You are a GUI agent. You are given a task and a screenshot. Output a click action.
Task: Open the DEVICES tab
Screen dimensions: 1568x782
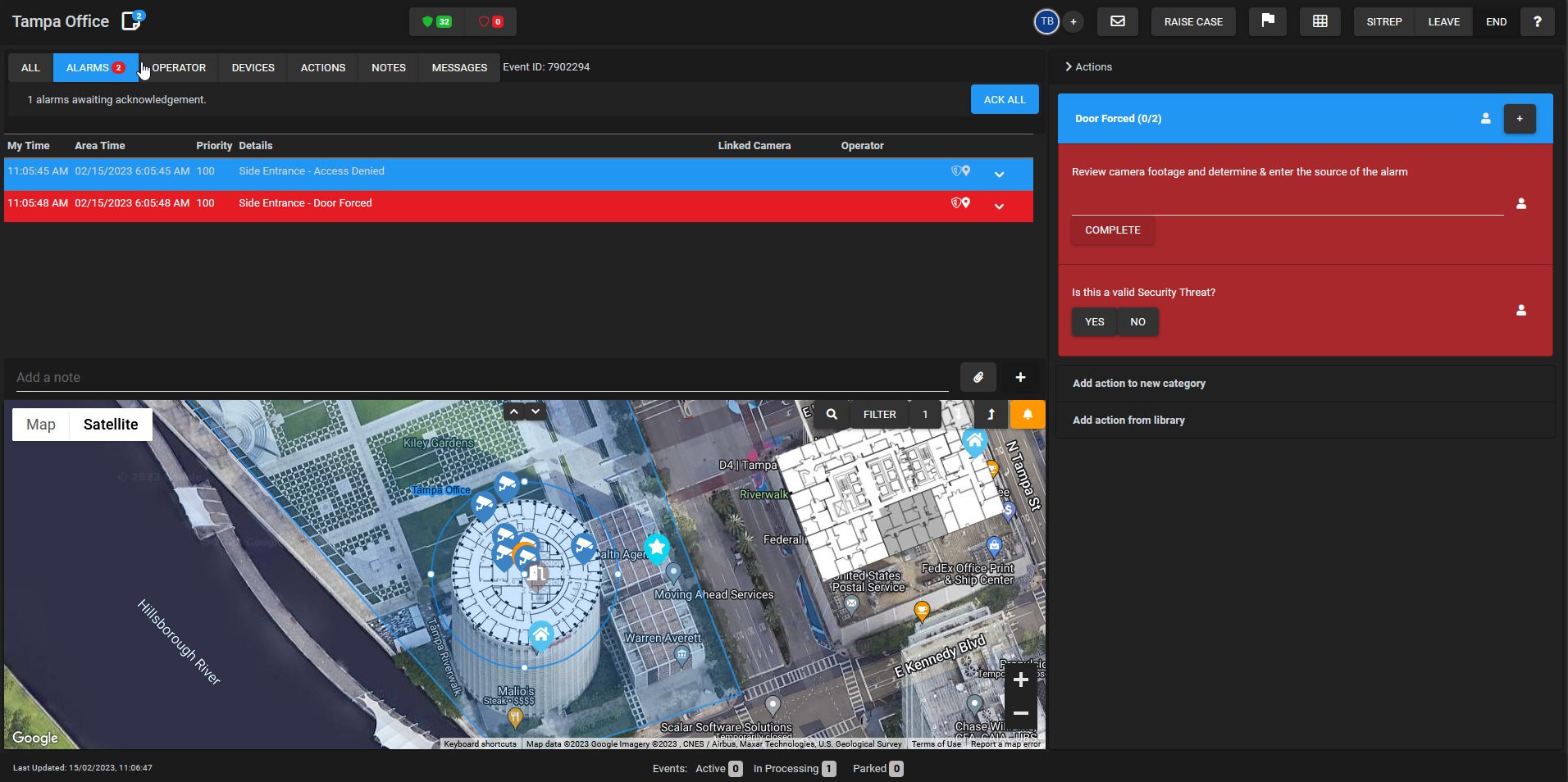coord(253,67)
